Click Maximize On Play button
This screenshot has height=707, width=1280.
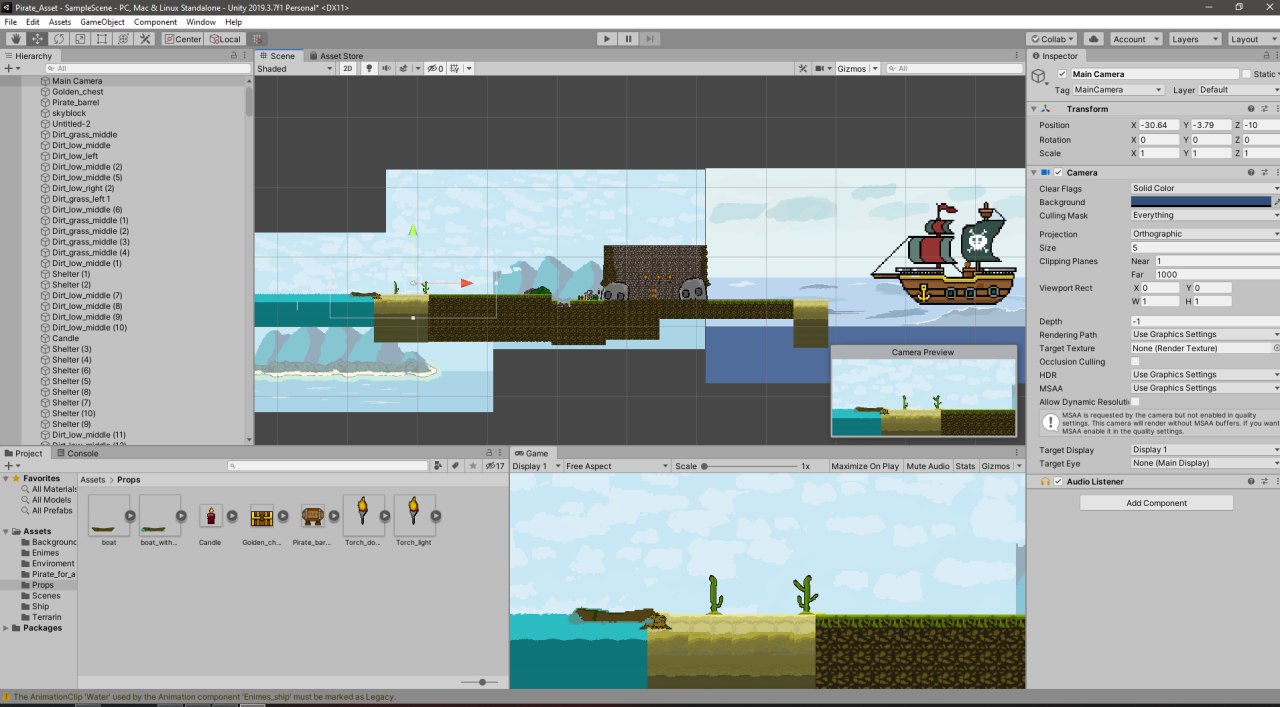pos(865,466)
